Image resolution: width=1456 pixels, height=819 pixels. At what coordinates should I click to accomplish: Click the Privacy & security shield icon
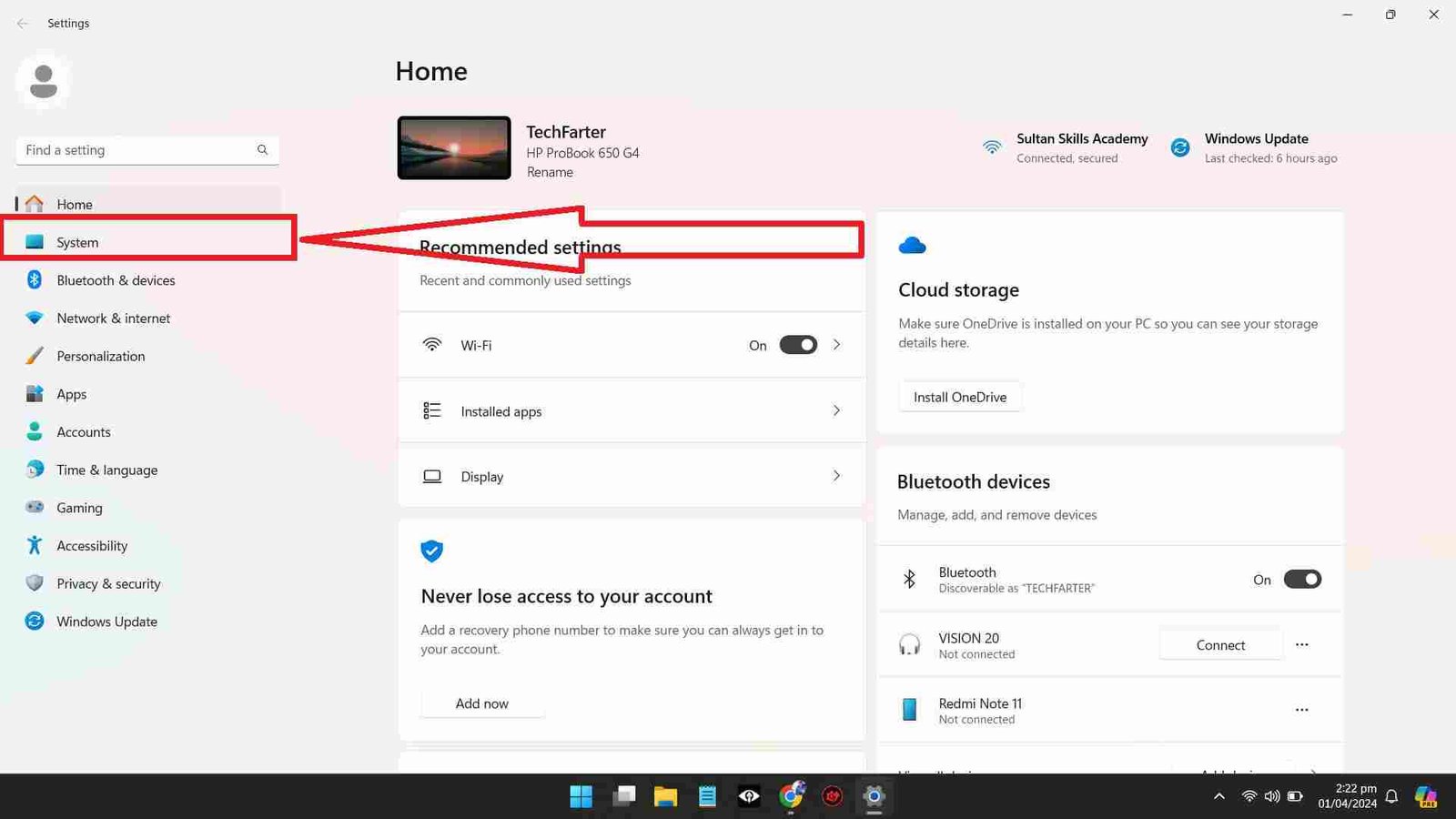point(35,583)
